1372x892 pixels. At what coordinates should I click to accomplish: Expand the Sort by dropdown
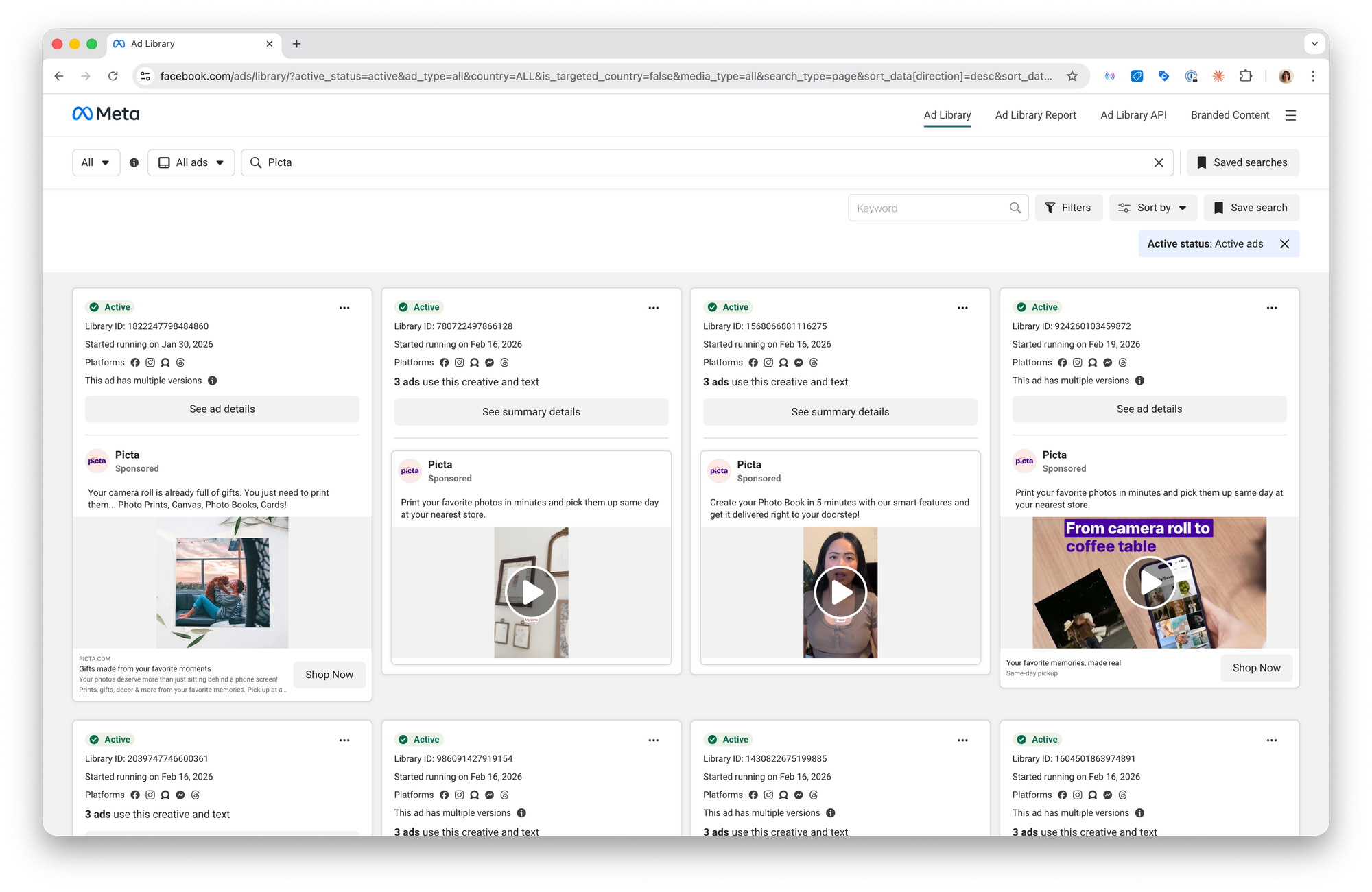point(1152,208)
